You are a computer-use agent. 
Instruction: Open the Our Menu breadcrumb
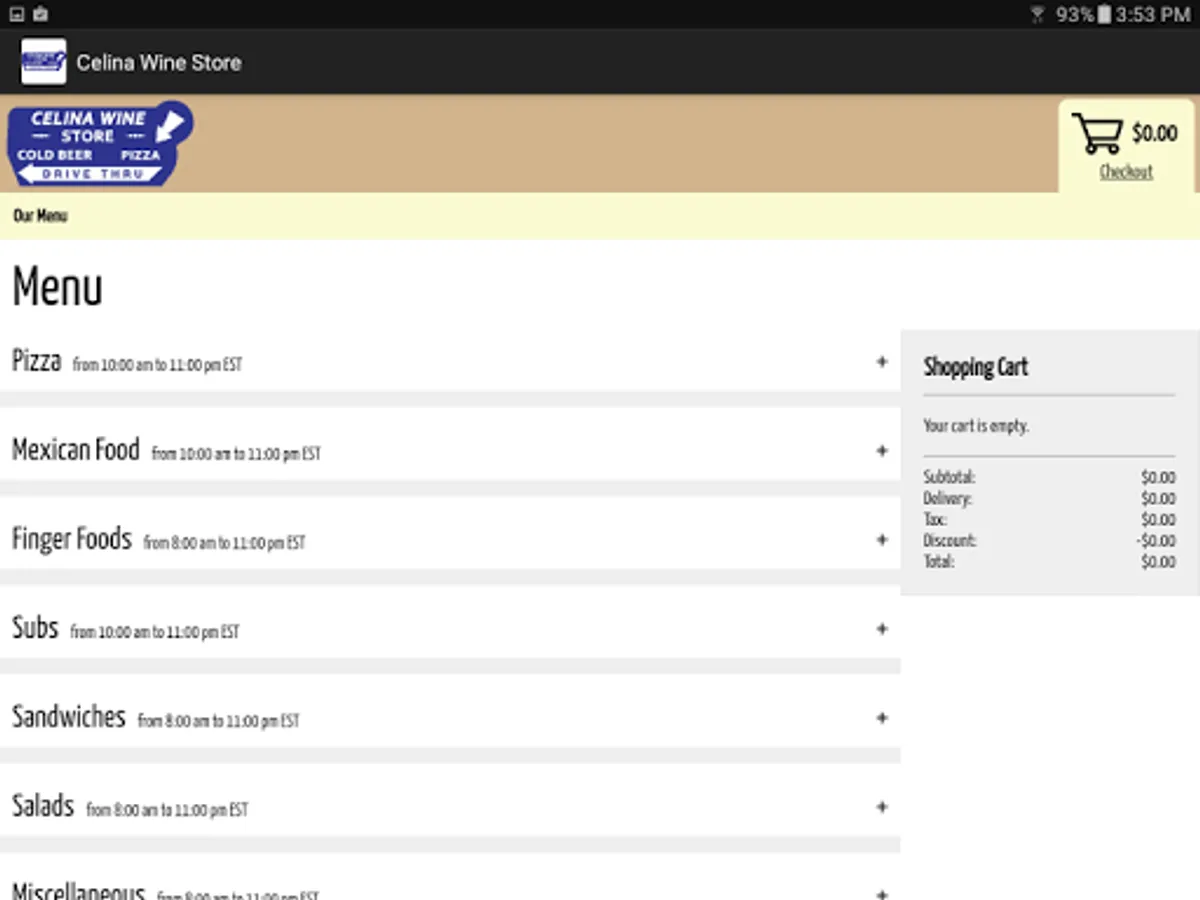click(40, 216)
